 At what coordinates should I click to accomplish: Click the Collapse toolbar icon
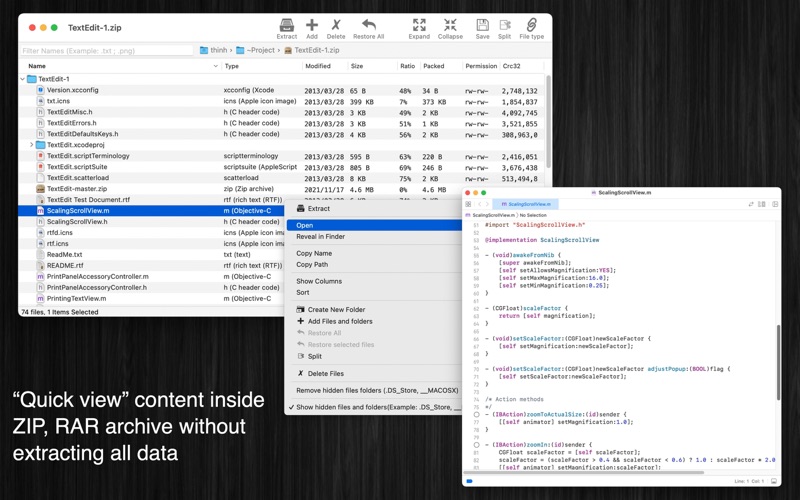pos(450,25)
